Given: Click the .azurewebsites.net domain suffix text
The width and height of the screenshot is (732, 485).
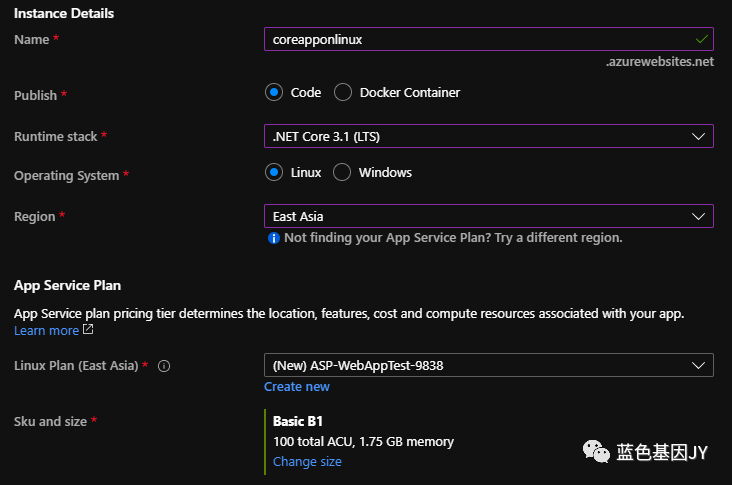Looking at the screenshot, I should pos(660,62).
